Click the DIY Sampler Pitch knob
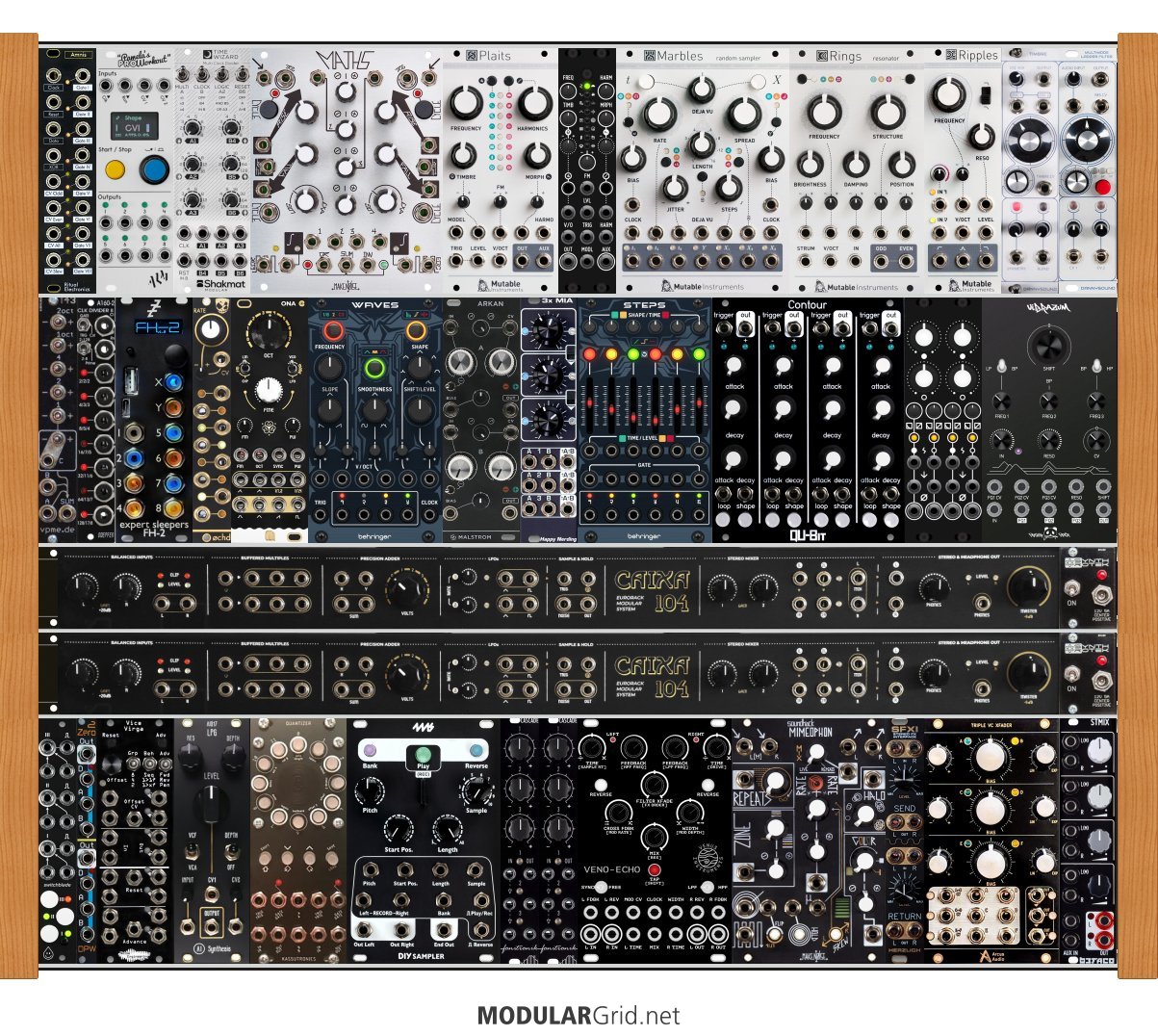 [x=370, y=793]
